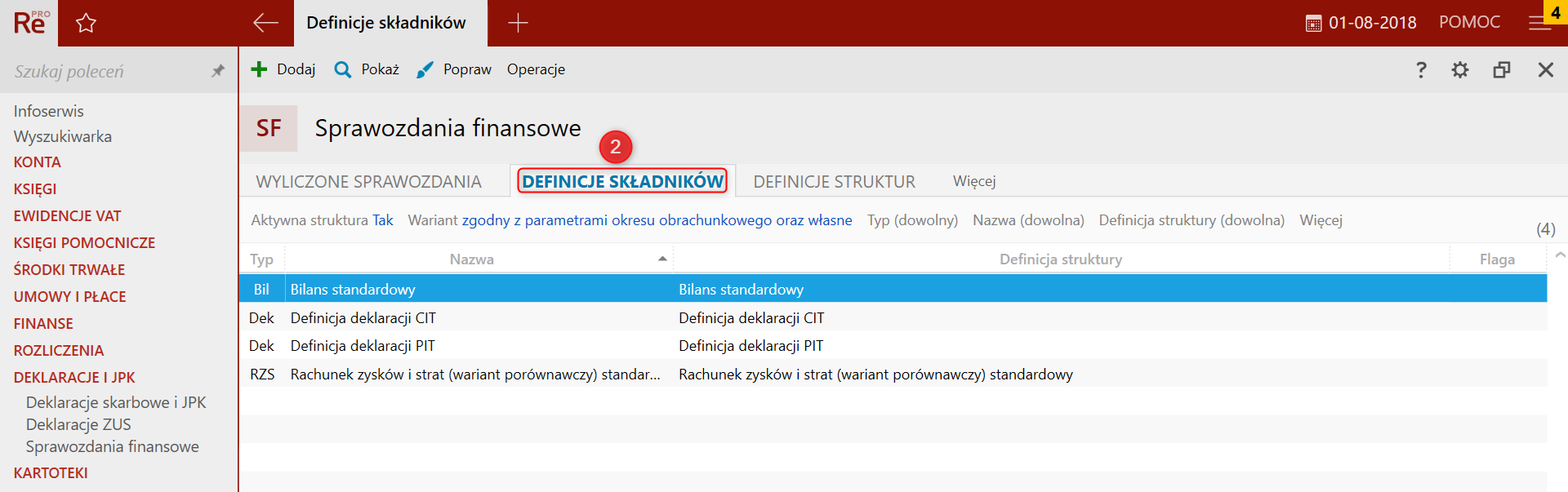Open Deklaracje ZUS in the sidebar

pyautogui.click(x=78, y=424)
